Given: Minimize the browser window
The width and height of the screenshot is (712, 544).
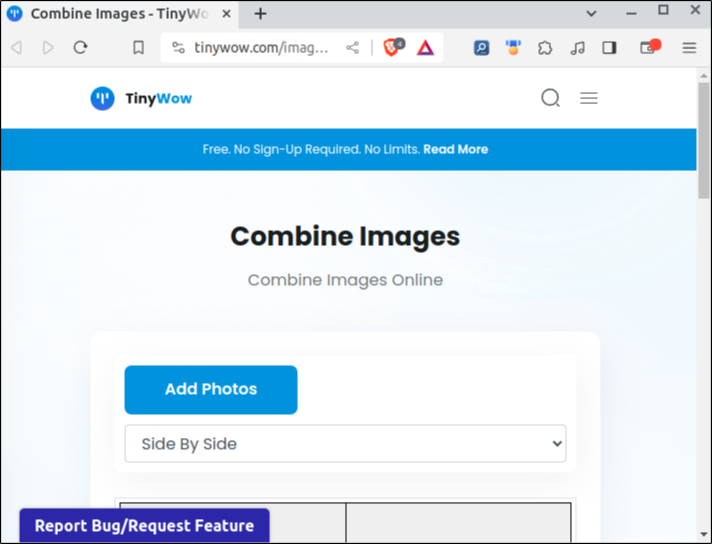Looking at the screenshot, I should coord(631,14).
